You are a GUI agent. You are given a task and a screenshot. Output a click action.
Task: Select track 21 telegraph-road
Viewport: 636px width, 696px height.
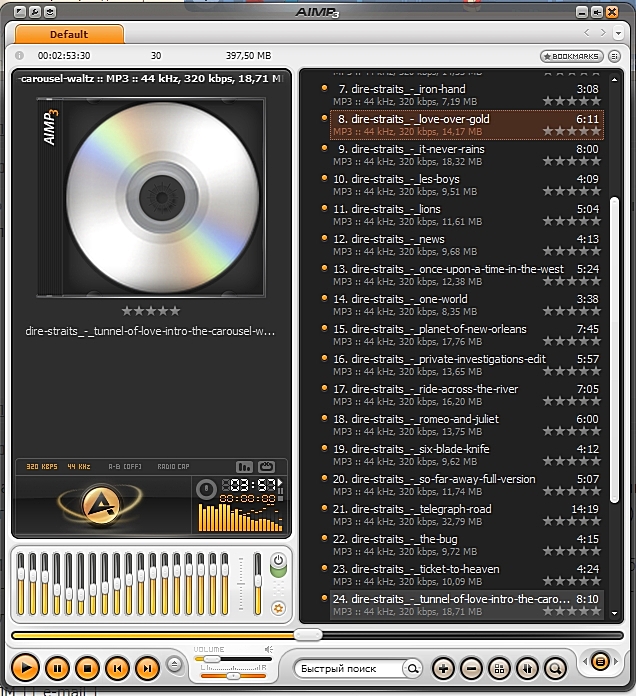click(x=466, y=515)
